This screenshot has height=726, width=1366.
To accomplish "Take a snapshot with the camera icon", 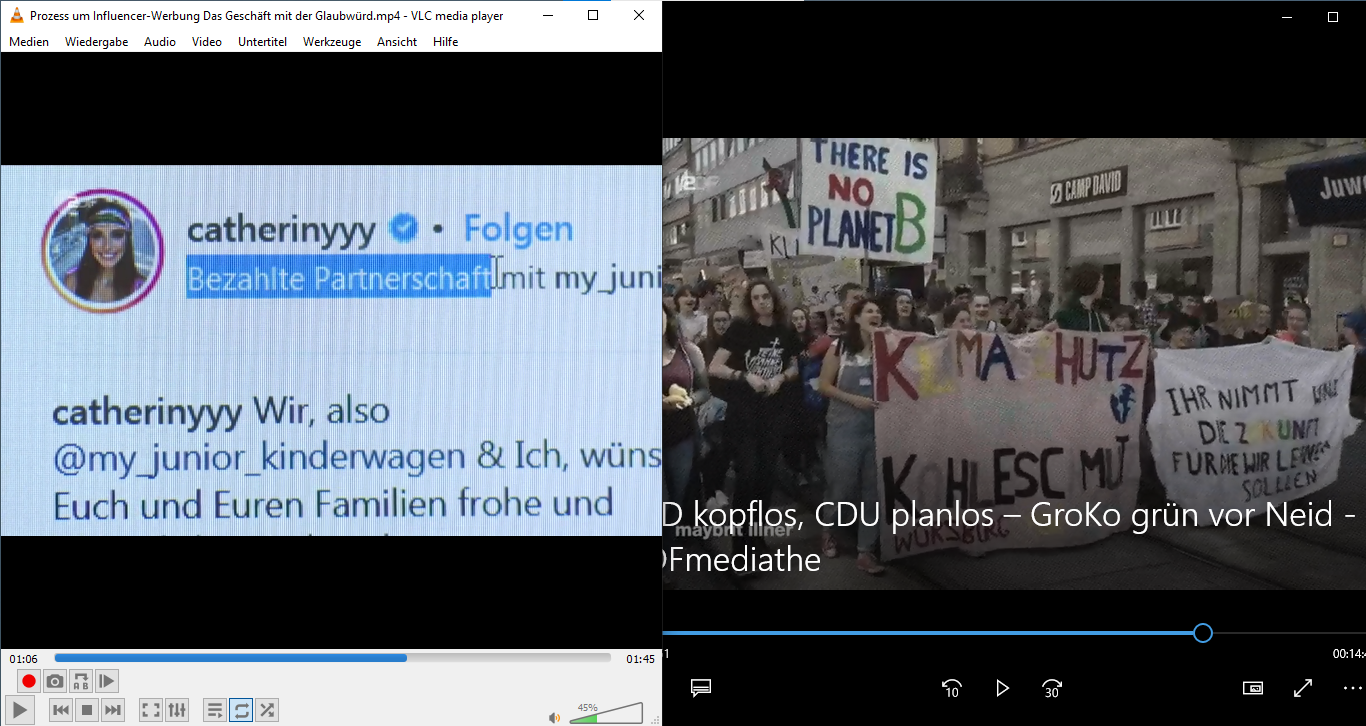I will point(55,681).
